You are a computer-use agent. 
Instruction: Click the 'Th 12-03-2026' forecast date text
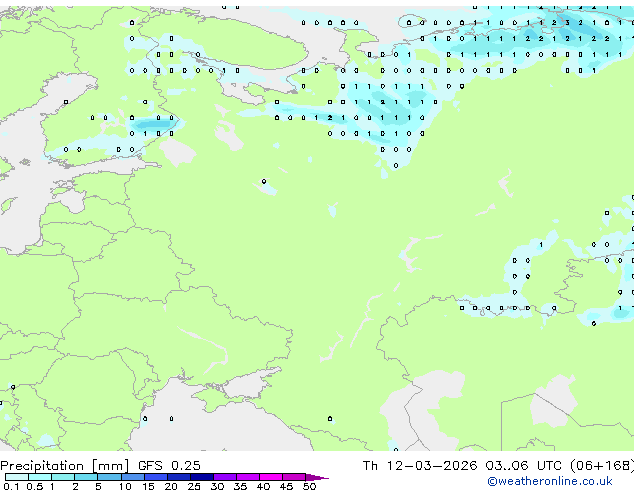pyautogui.click(x=420, y=466)
